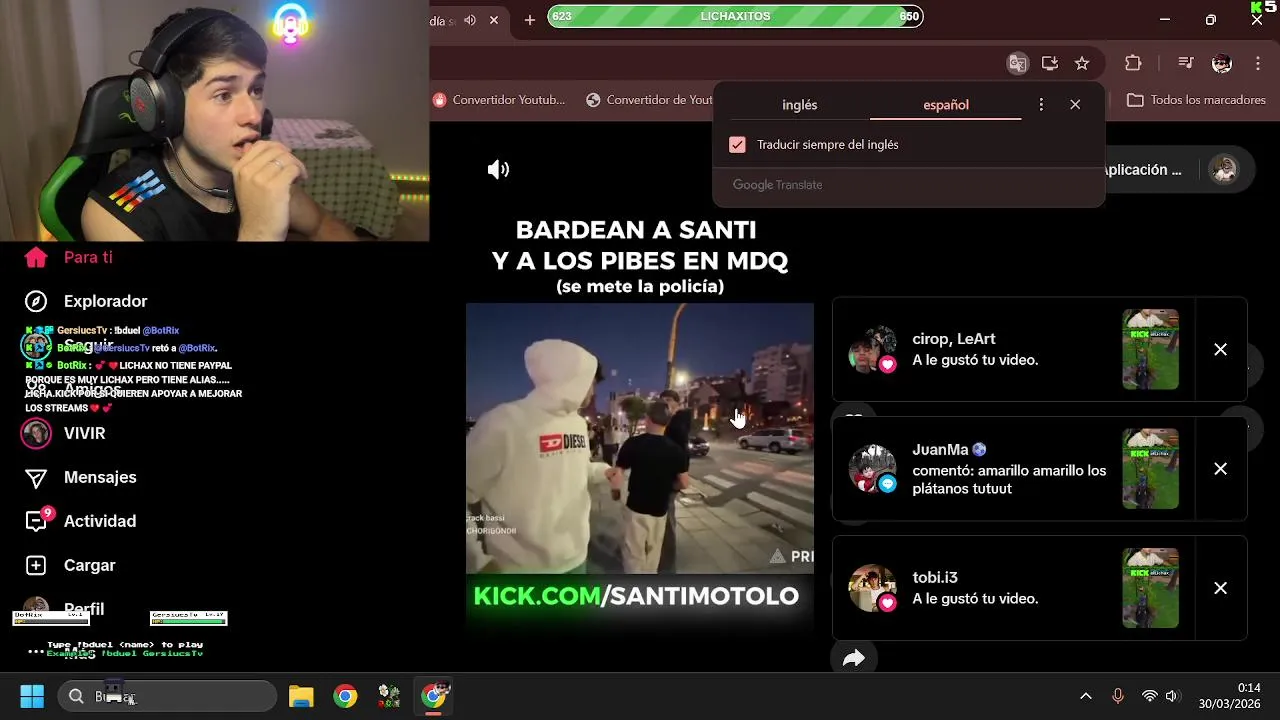The width and height of the screenshot is (1280, 720).
Task: Open the Wi-Fi network tray icon
Action: tap(1150, 696)
